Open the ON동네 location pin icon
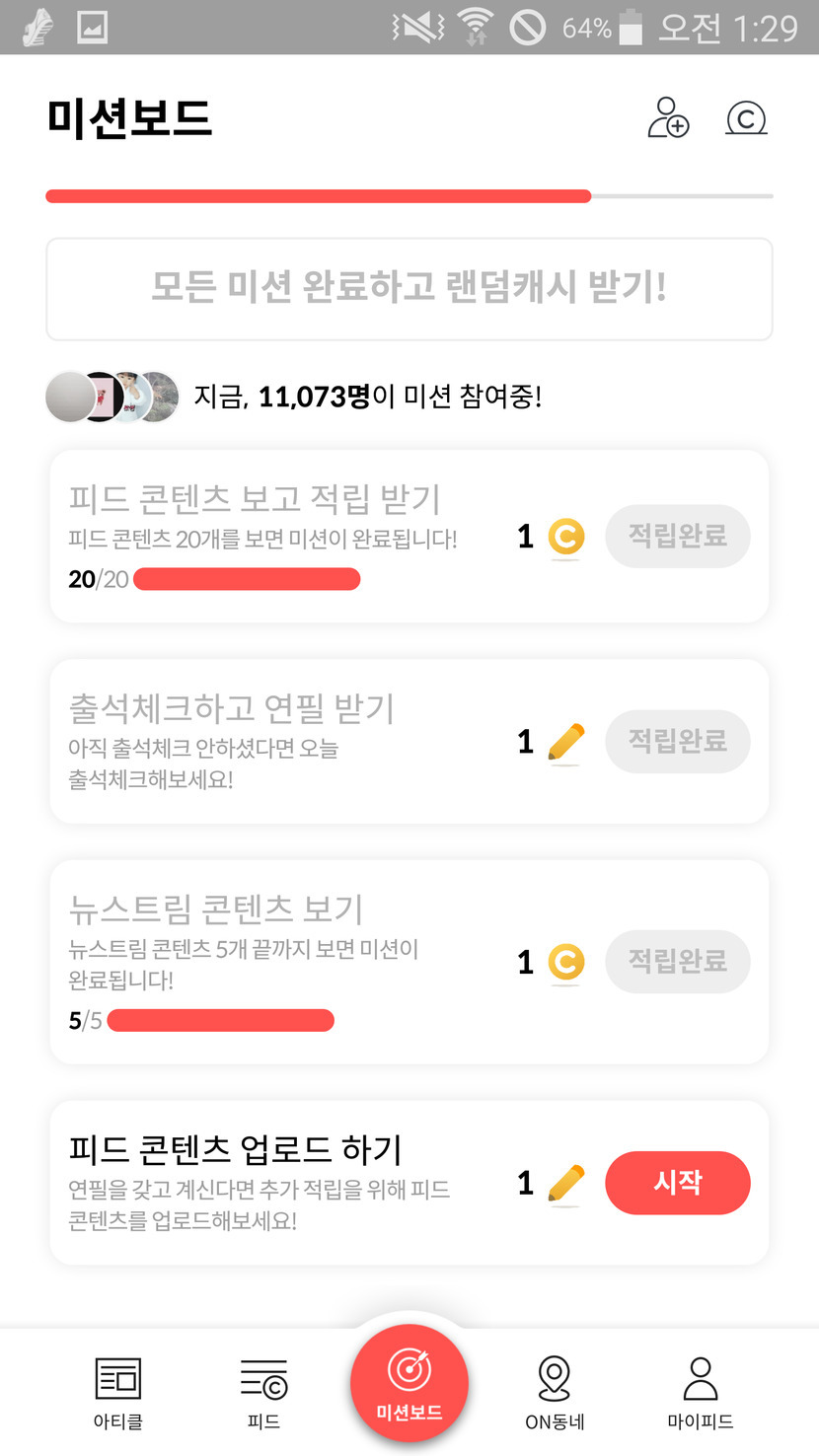Image resolution: width=819 pixels, height=1456 pixels. pos(555,1378)
